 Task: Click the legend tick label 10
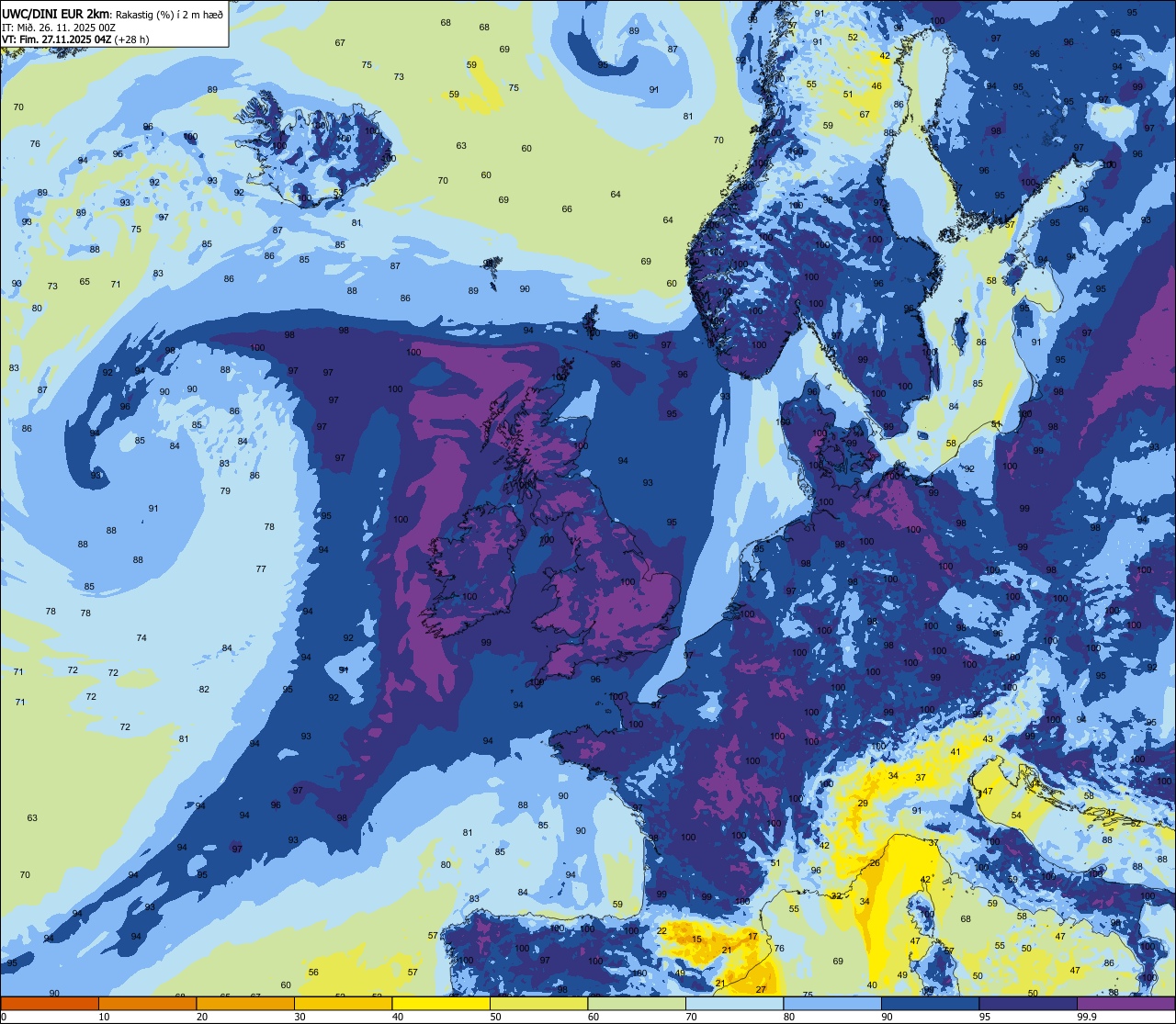click(104, 1017)
